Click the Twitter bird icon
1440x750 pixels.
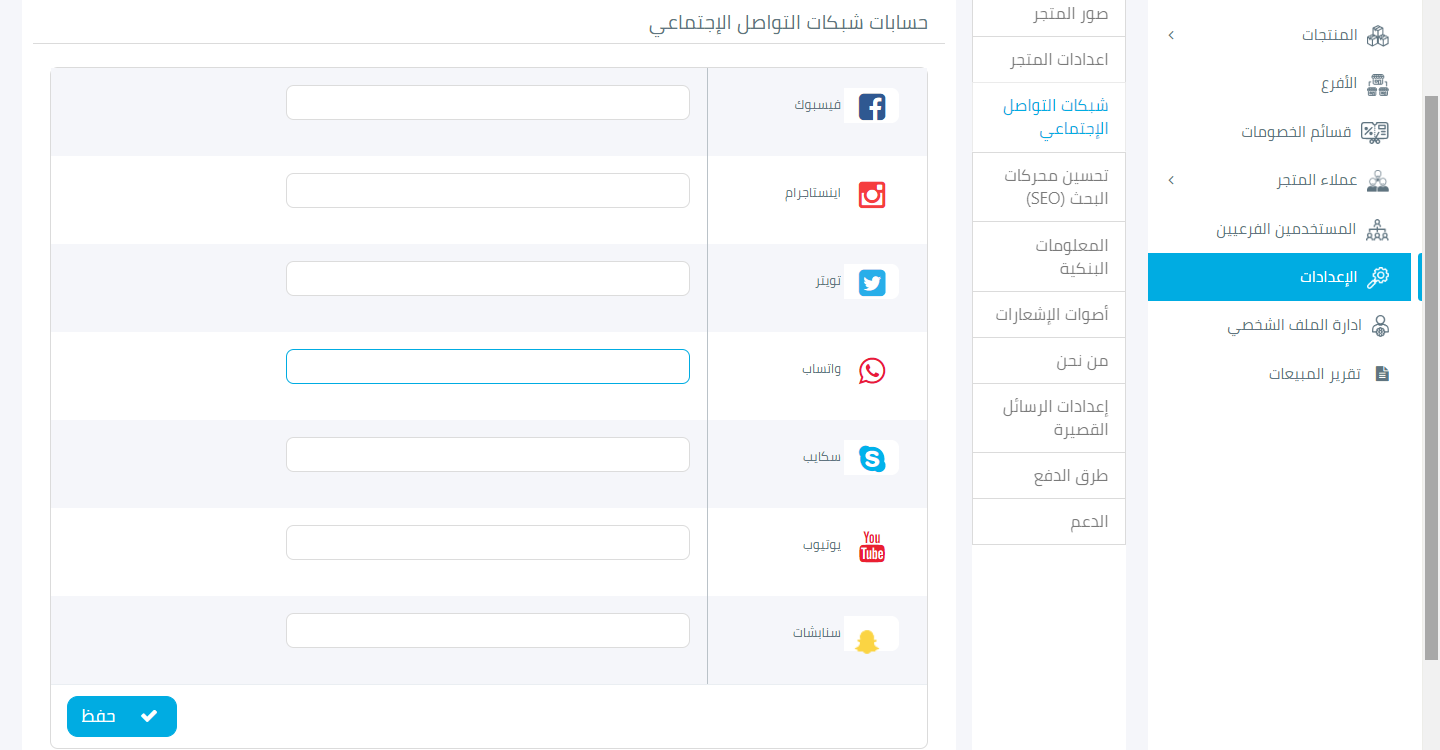(x=872, y=283)
